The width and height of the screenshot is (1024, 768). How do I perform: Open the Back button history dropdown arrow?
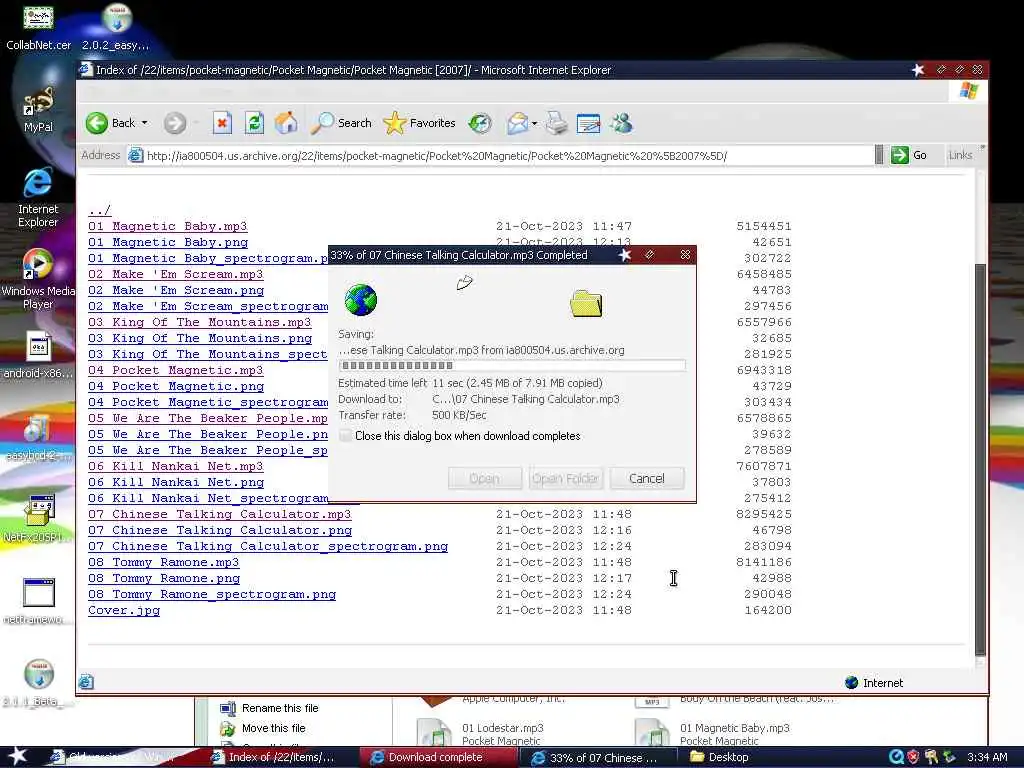click(144, 123)
